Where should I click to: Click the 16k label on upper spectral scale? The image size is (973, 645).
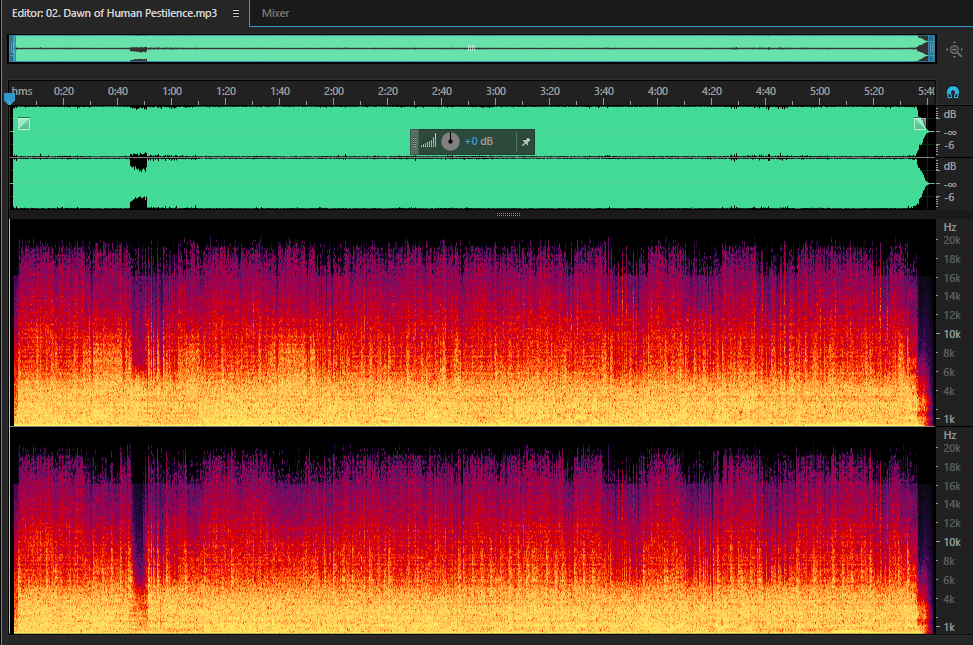point(952,278)
